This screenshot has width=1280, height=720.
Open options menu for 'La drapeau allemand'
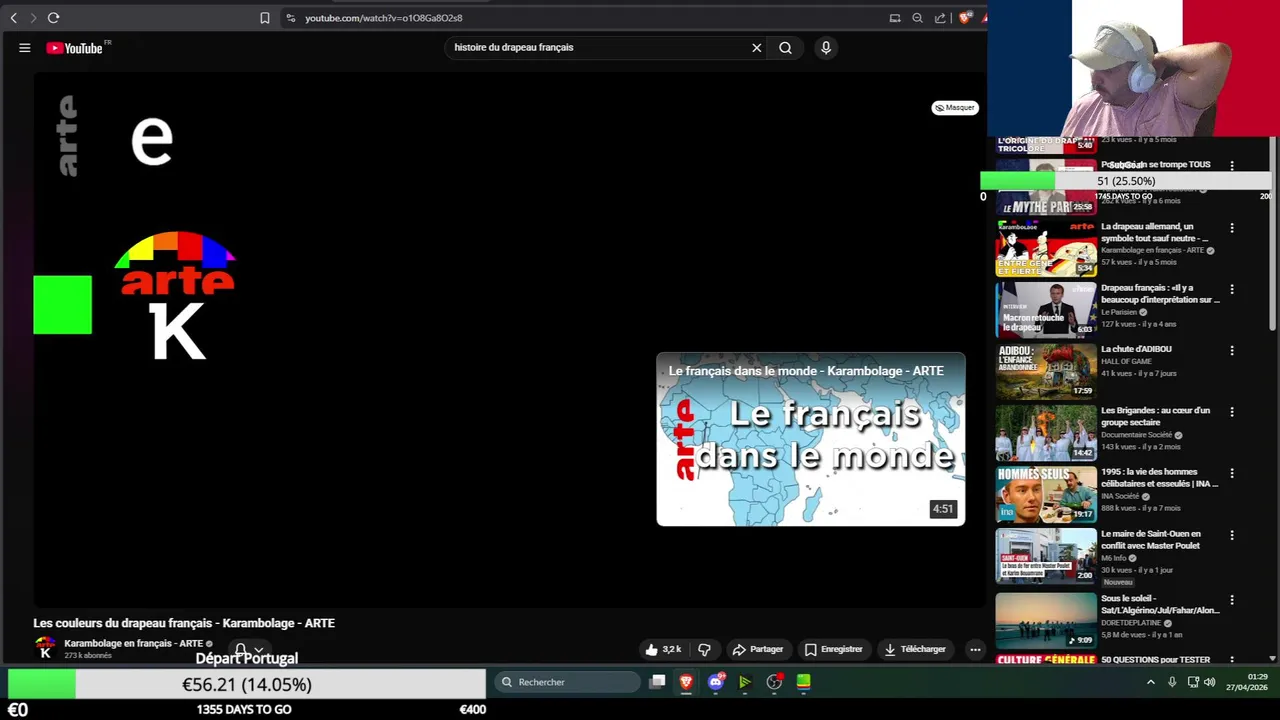(1232, 228)
